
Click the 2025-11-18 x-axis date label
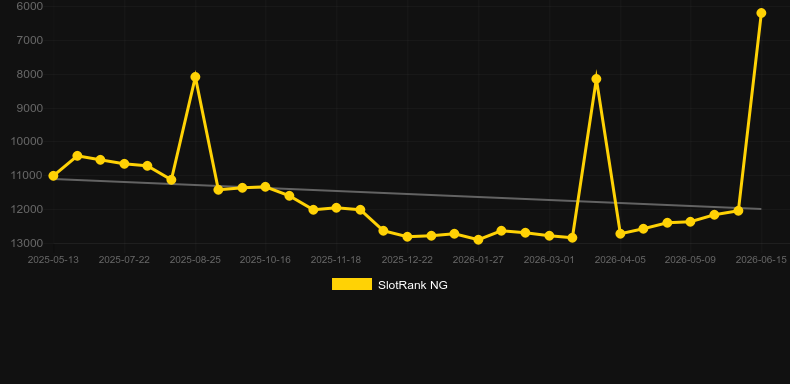click(x=336, y=260)
